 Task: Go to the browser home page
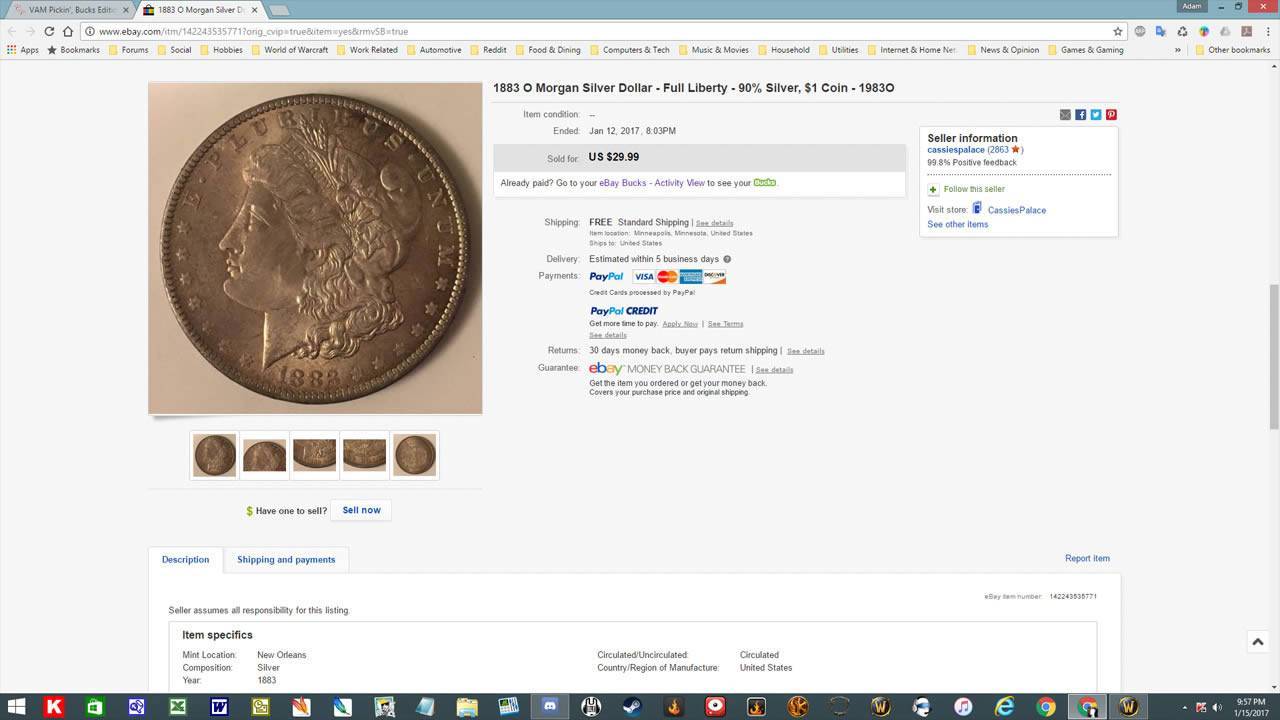click(x=68, y=31)
